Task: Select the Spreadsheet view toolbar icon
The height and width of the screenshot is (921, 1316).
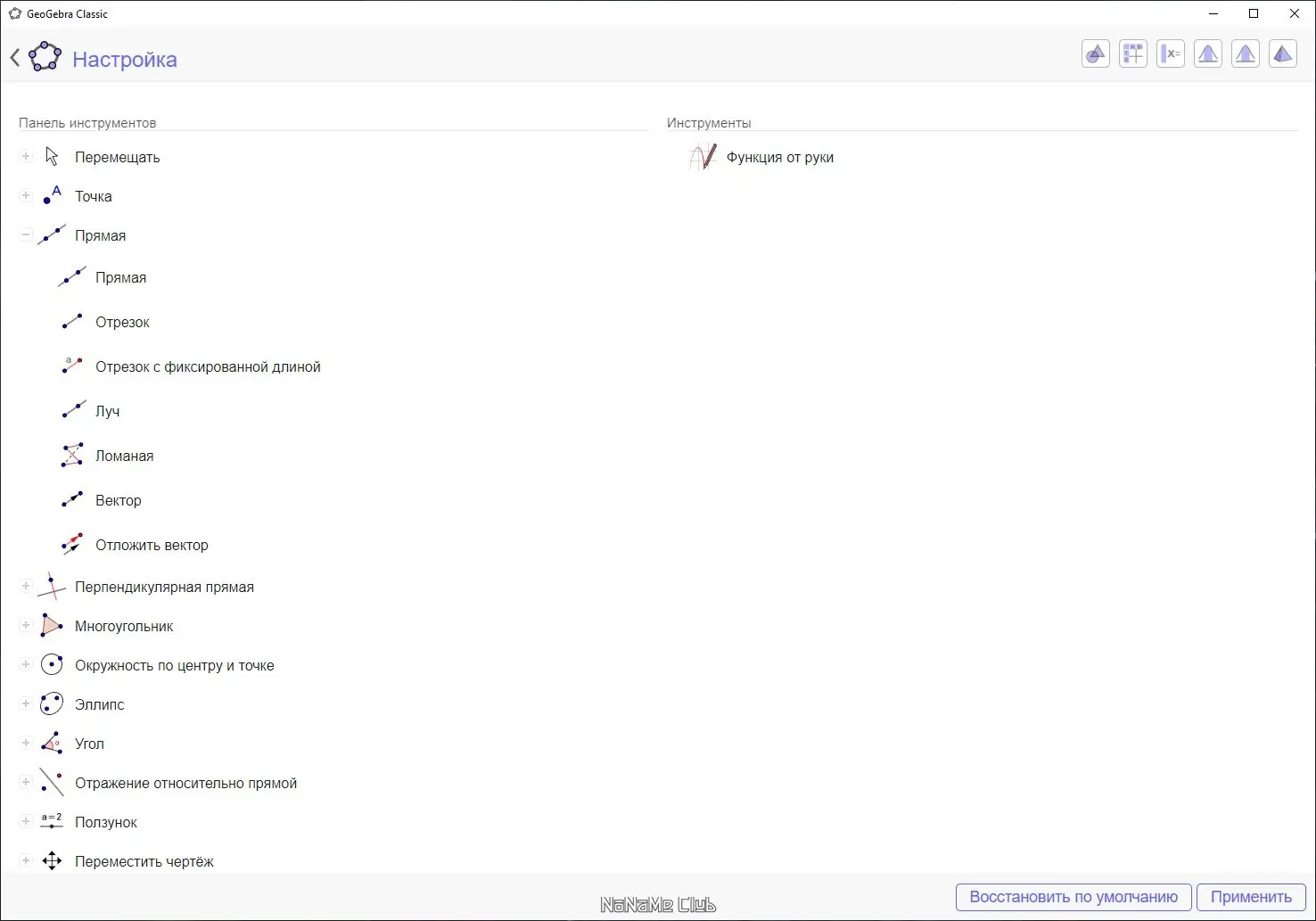Action: click(1133, 54)
